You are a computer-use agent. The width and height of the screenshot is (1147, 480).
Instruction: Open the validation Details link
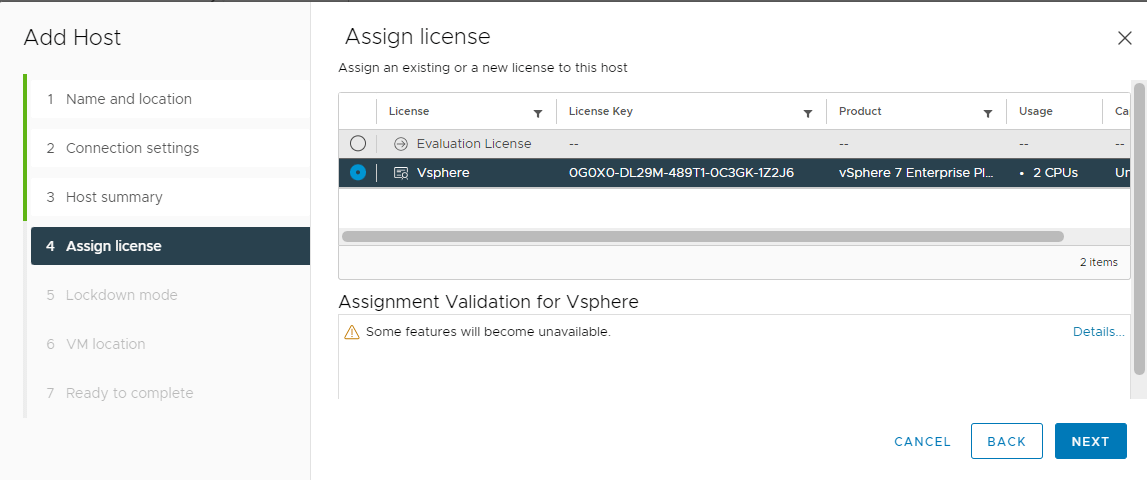[x=1099, y=331]
